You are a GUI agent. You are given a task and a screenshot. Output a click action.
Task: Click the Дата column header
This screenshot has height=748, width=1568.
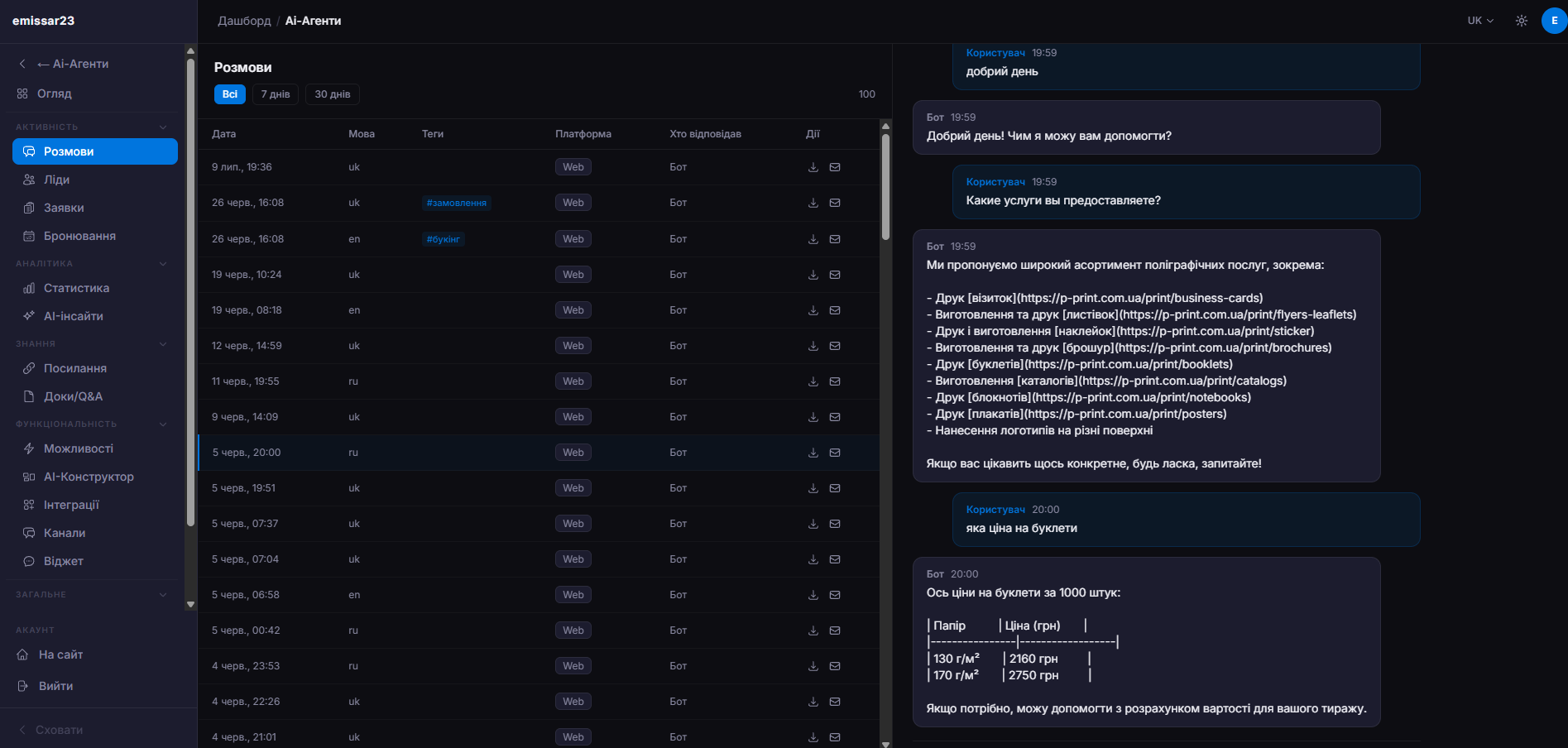tap(224, 134)
